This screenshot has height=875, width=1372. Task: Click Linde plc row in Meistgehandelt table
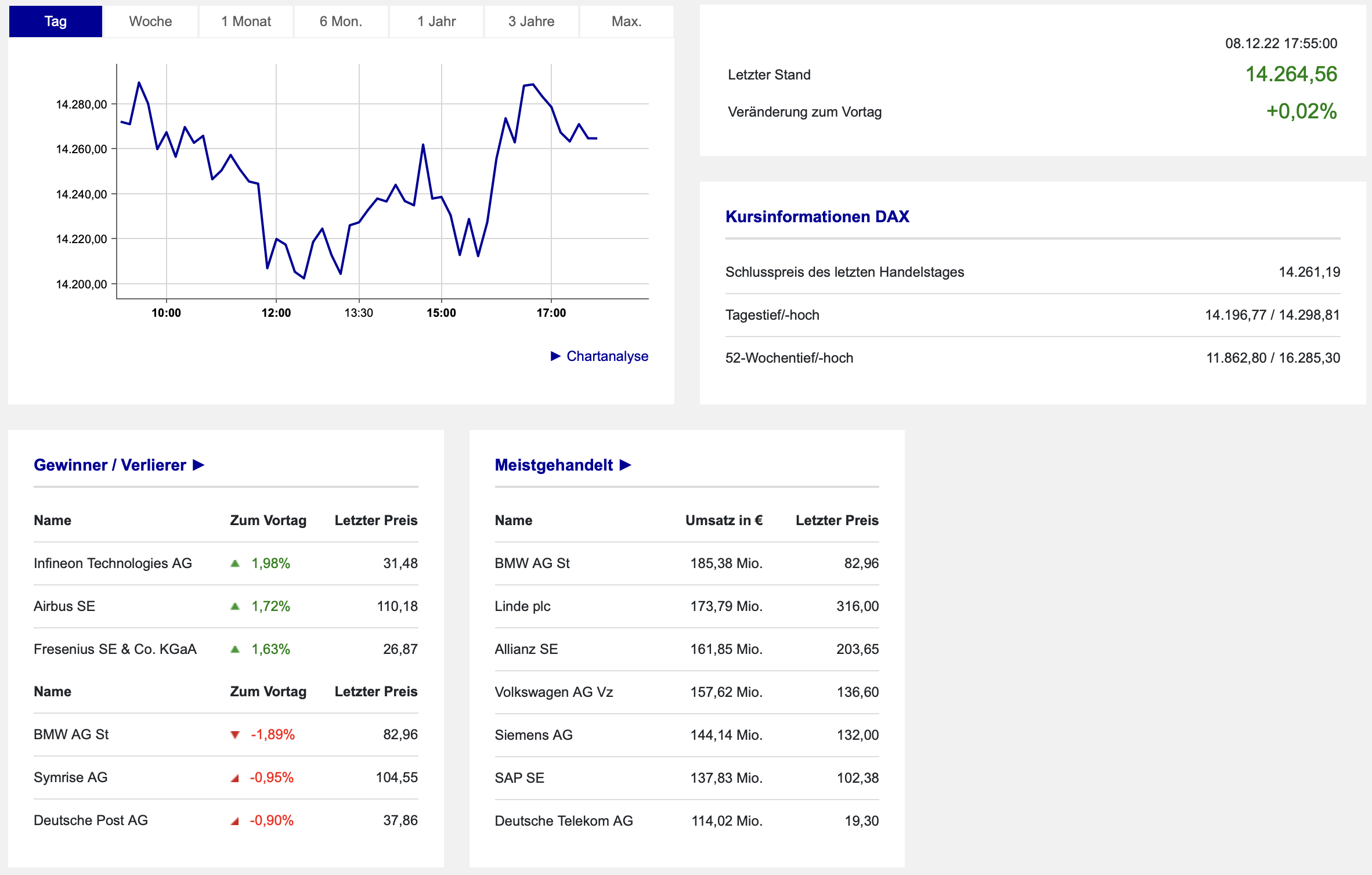(x=522, y=606)
